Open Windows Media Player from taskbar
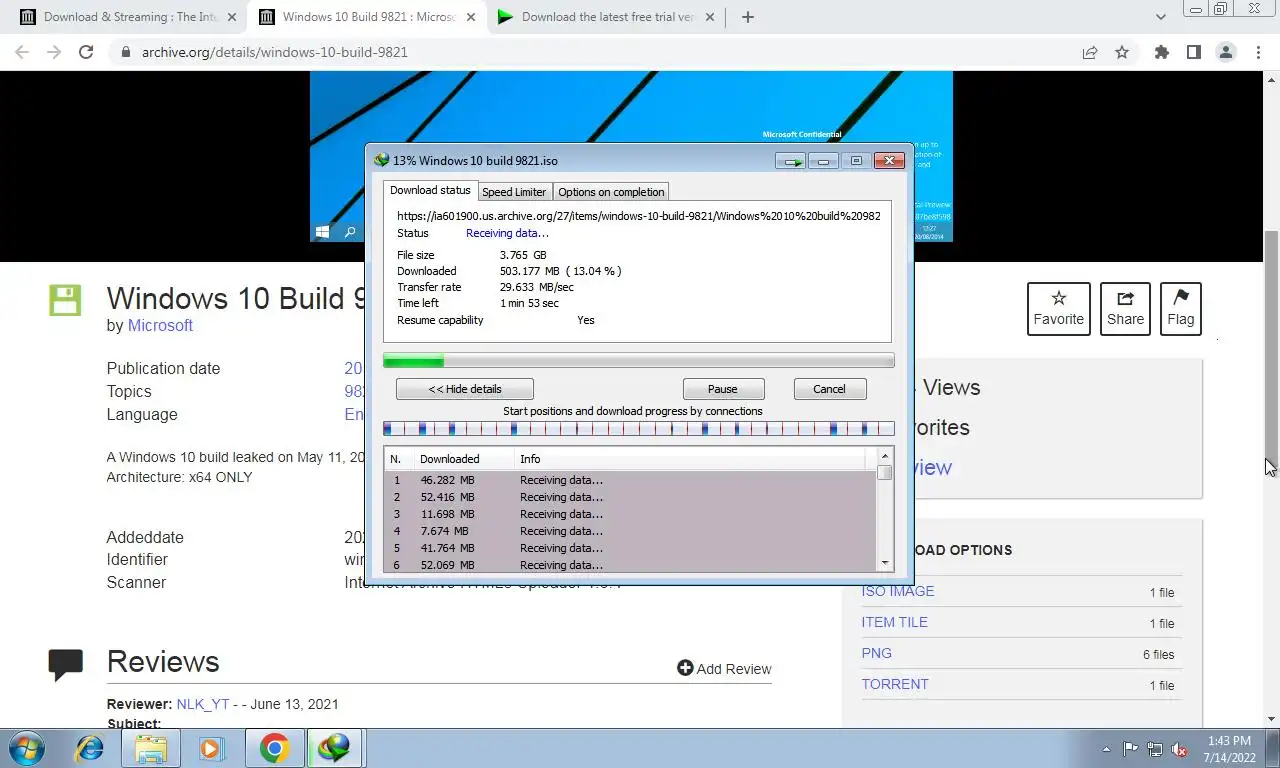The image size is (1280, 768). coord(210,748)
